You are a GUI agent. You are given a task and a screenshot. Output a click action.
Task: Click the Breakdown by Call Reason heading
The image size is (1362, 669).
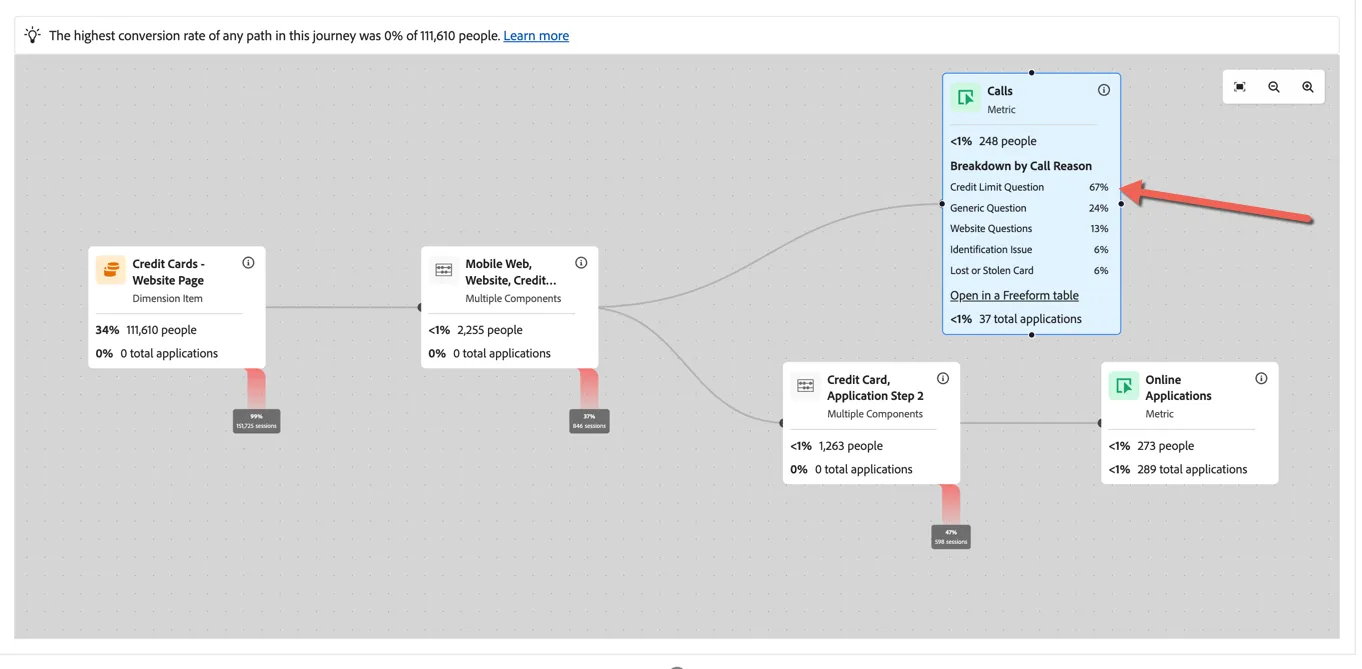[x=1021, y=166]
